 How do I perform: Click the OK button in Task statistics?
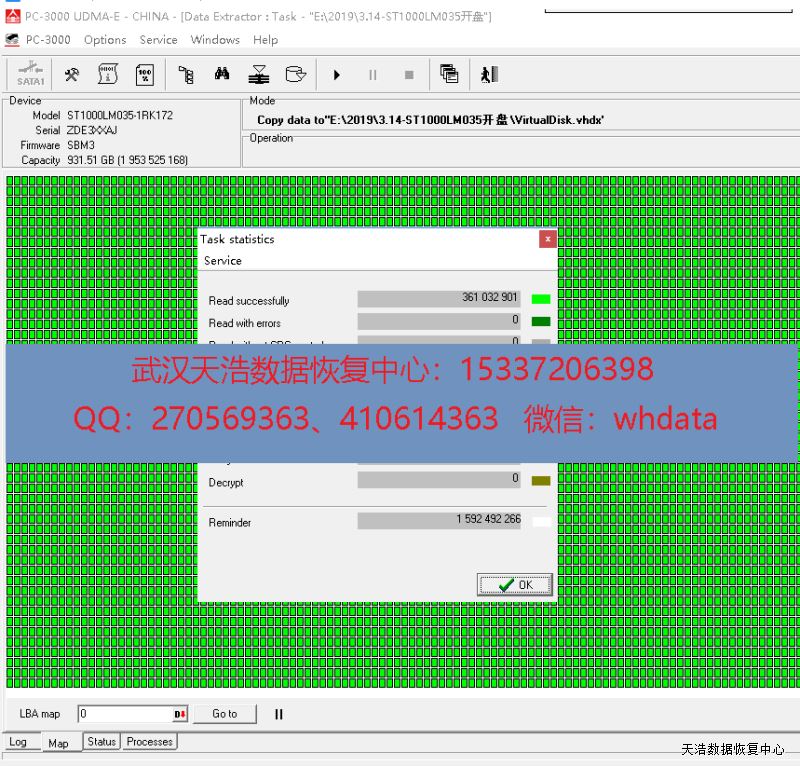pos(514,585)
